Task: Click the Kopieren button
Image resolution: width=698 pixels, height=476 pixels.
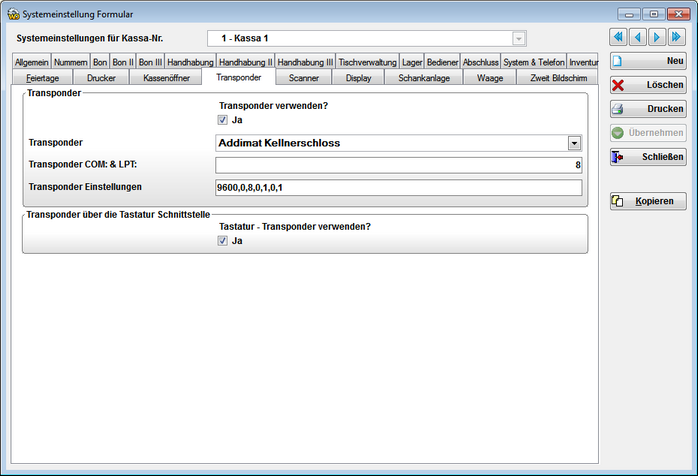Action: [648, 201]
